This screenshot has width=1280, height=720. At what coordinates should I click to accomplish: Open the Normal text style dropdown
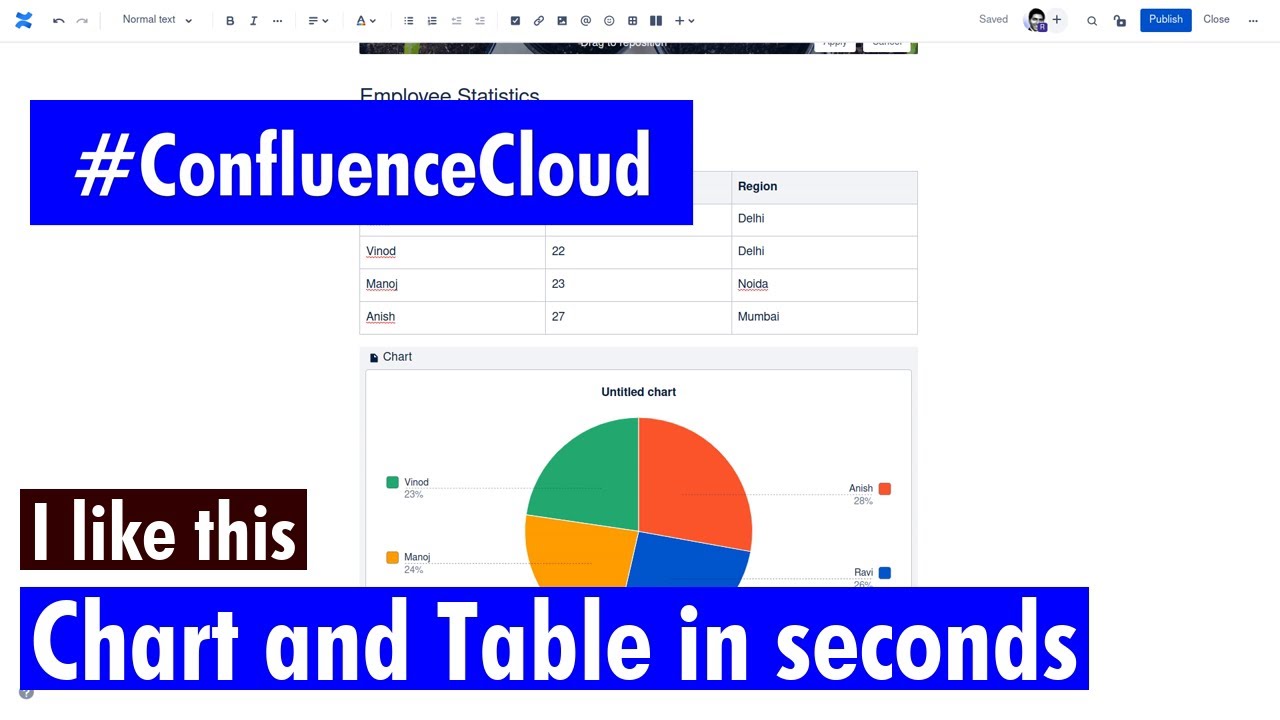155,19
